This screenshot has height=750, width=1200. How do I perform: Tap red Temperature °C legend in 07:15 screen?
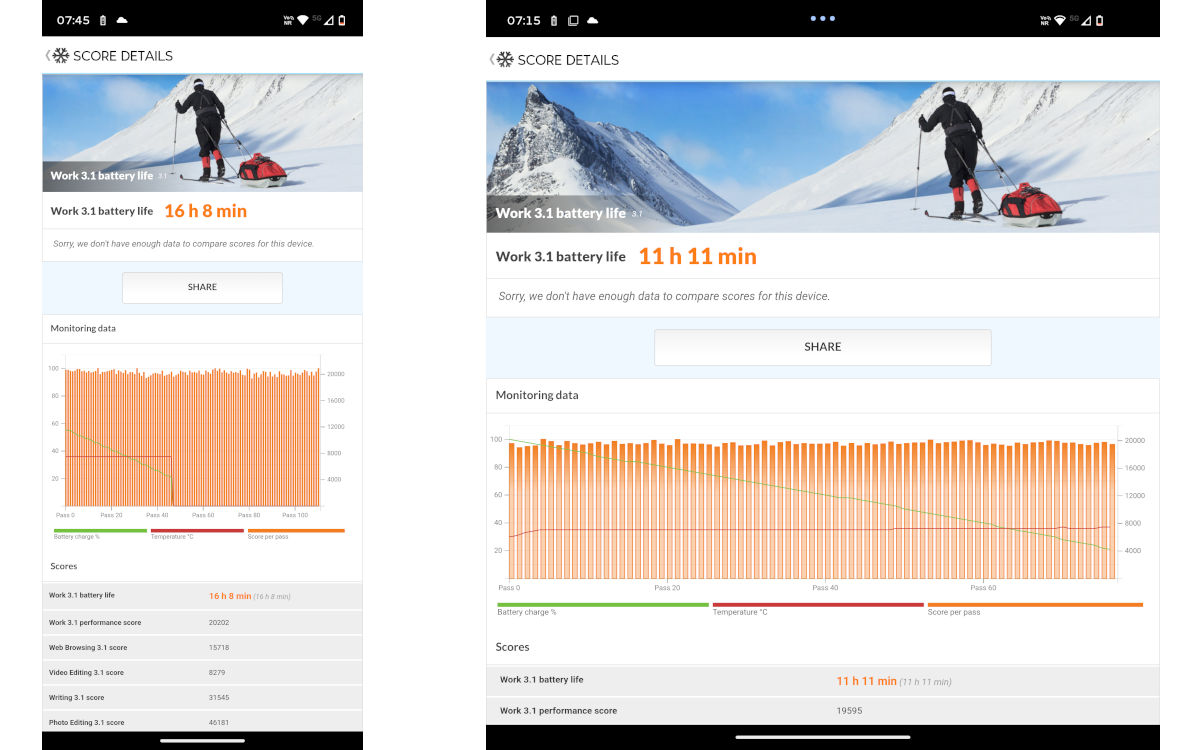coord(818,608)
